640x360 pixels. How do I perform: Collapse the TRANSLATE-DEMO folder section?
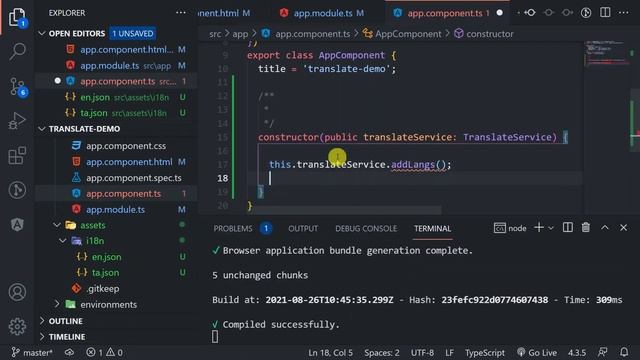click(x=42, y=129)
